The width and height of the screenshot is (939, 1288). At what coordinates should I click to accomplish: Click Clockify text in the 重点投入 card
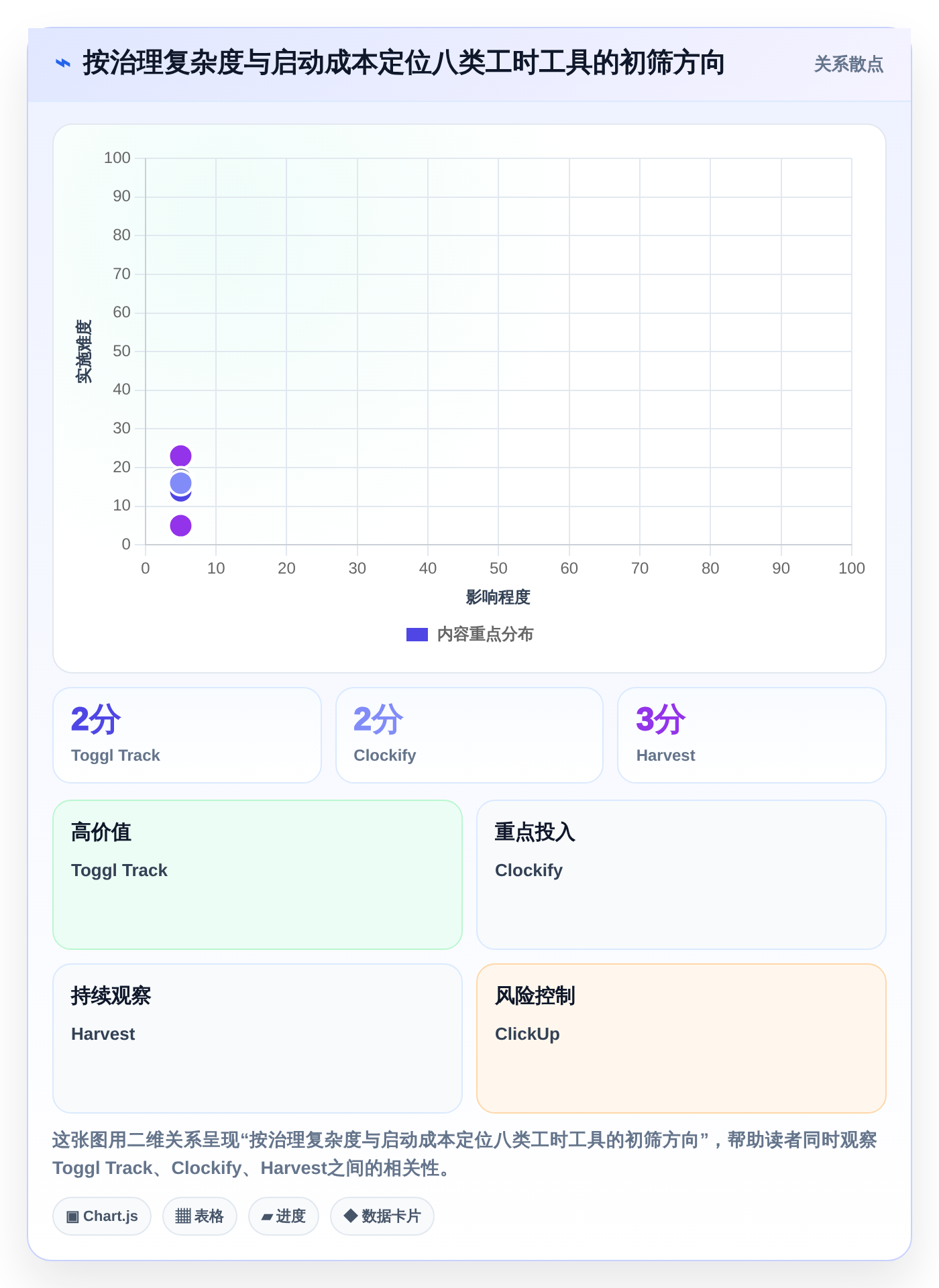(529, 870)
